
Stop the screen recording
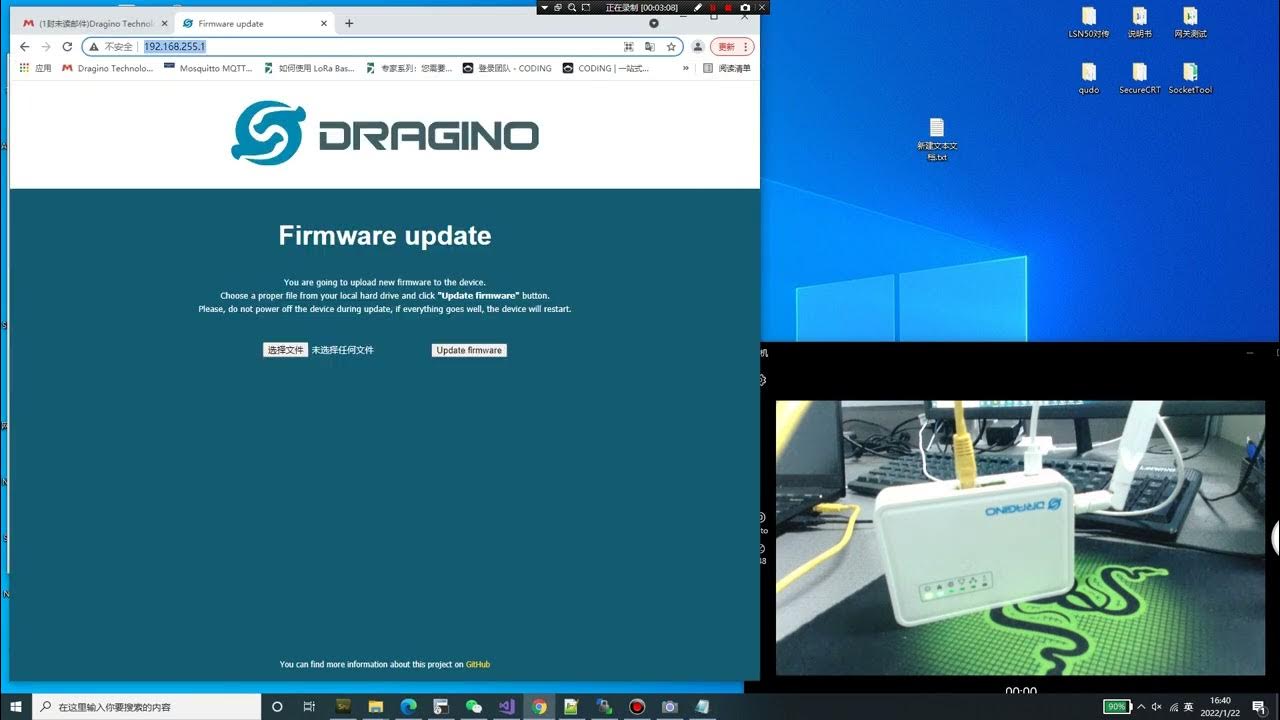pos(728,7)
